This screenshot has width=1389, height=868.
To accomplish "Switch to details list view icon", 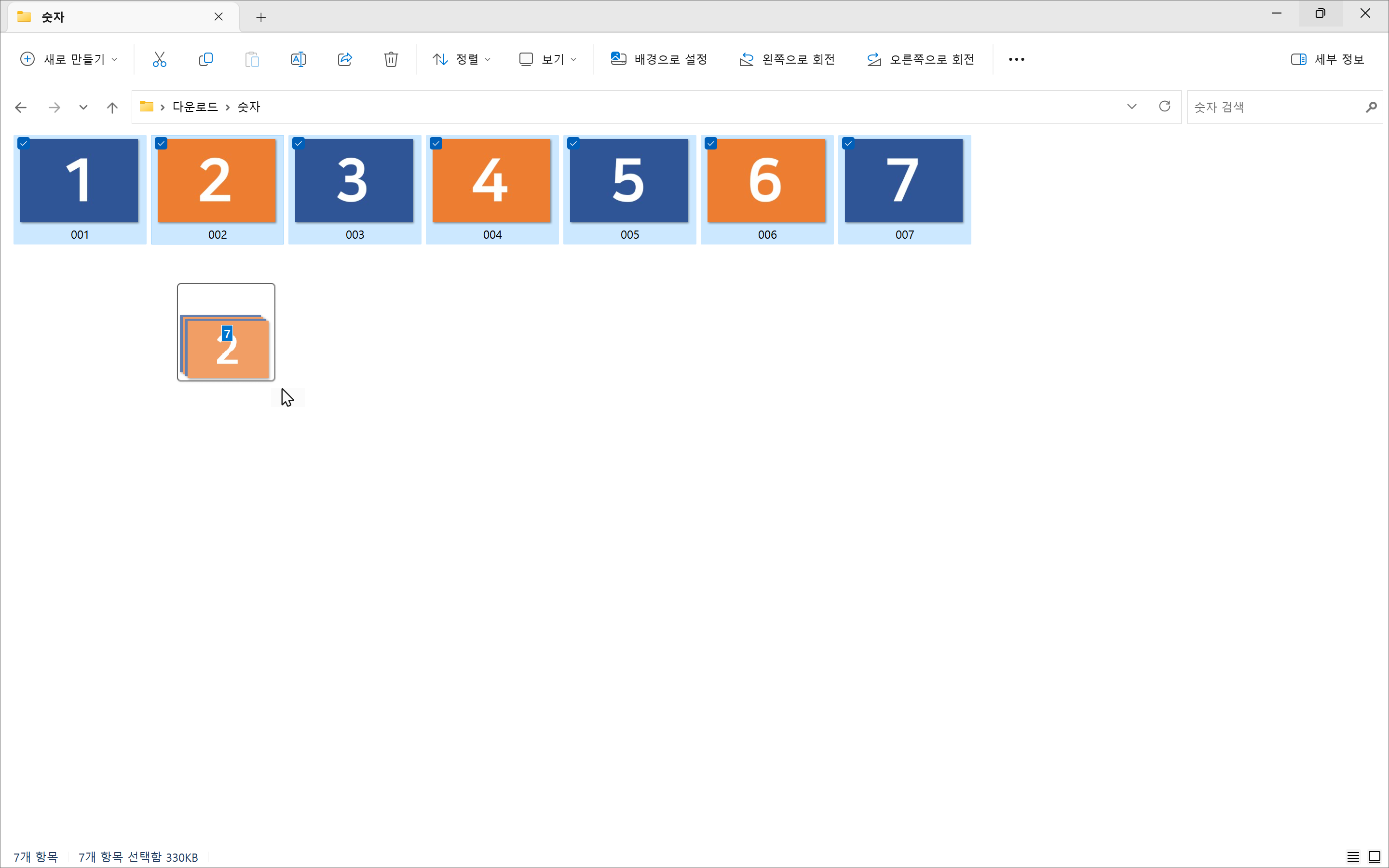I will click(1353, 856).
